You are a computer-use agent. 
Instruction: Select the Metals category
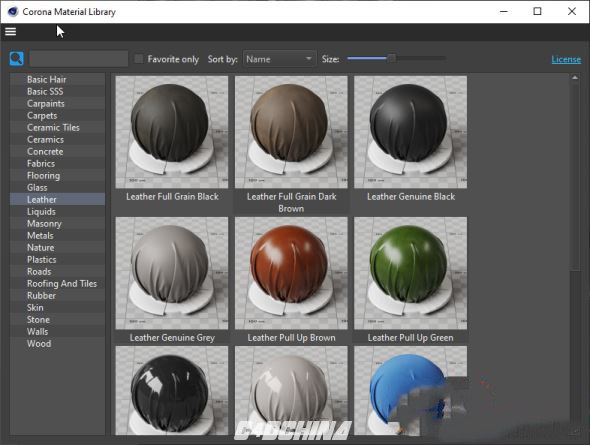pos(58,235)
